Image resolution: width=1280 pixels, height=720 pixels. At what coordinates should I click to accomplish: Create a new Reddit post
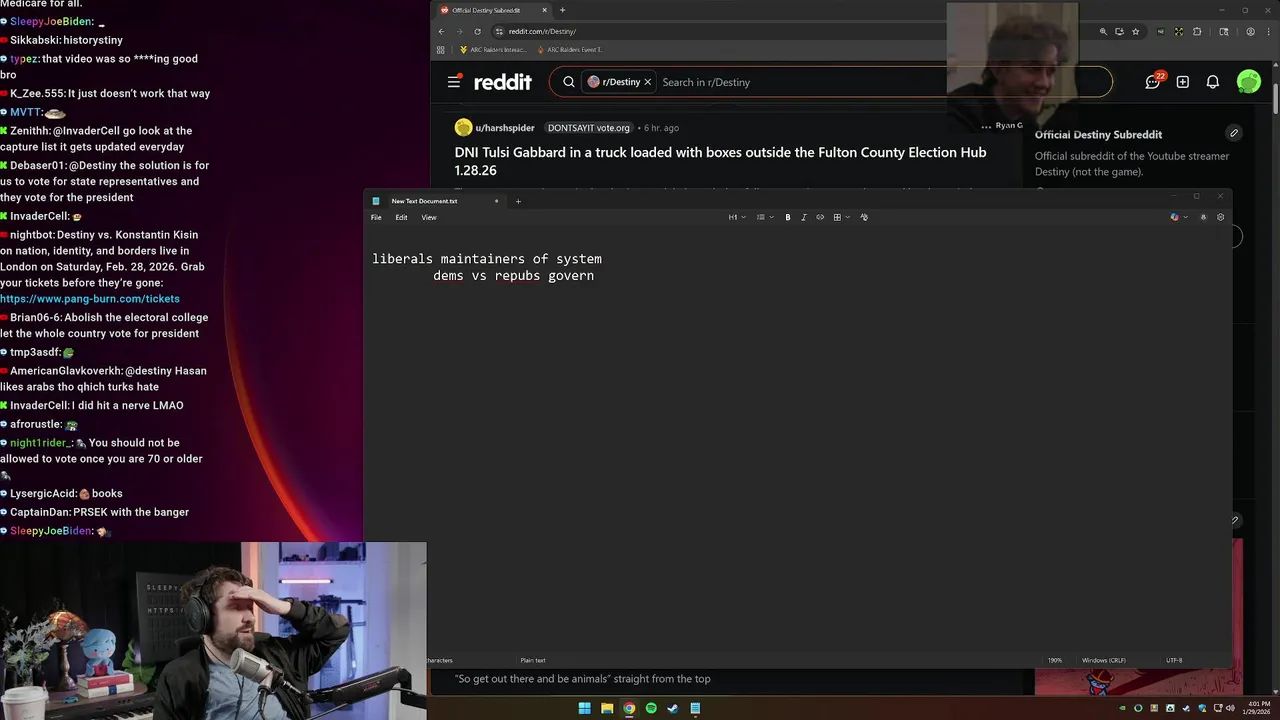1183,82
